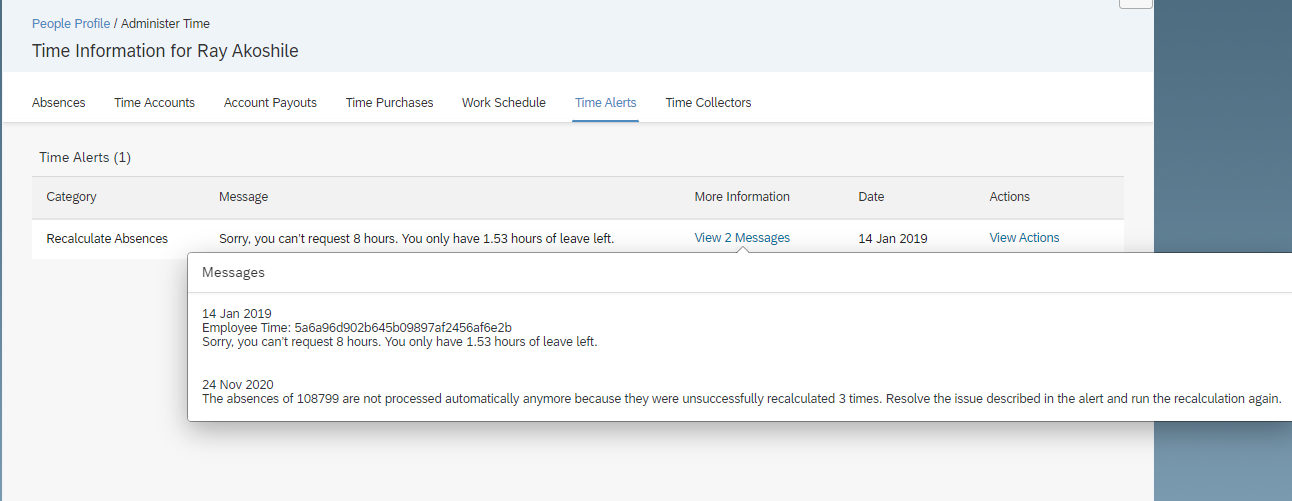Screen dimensions: 1292x501
Task: Click the More Information column header
Action: click(742, 197)
